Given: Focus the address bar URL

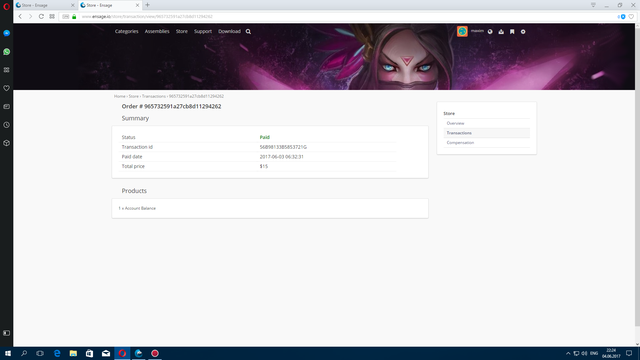Looking at the screenshot, I should [x=147, y=16].
